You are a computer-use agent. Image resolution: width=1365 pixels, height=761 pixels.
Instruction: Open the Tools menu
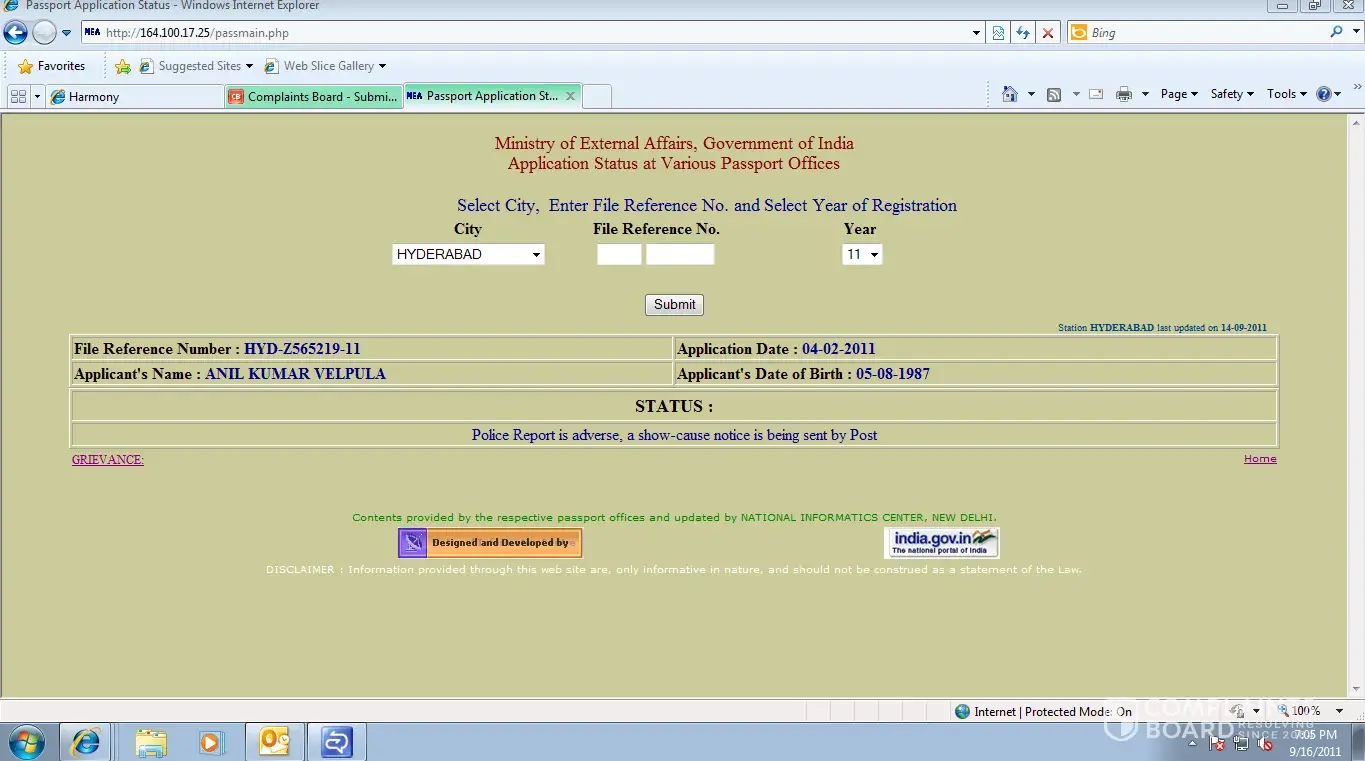(x=1287, y=94)
